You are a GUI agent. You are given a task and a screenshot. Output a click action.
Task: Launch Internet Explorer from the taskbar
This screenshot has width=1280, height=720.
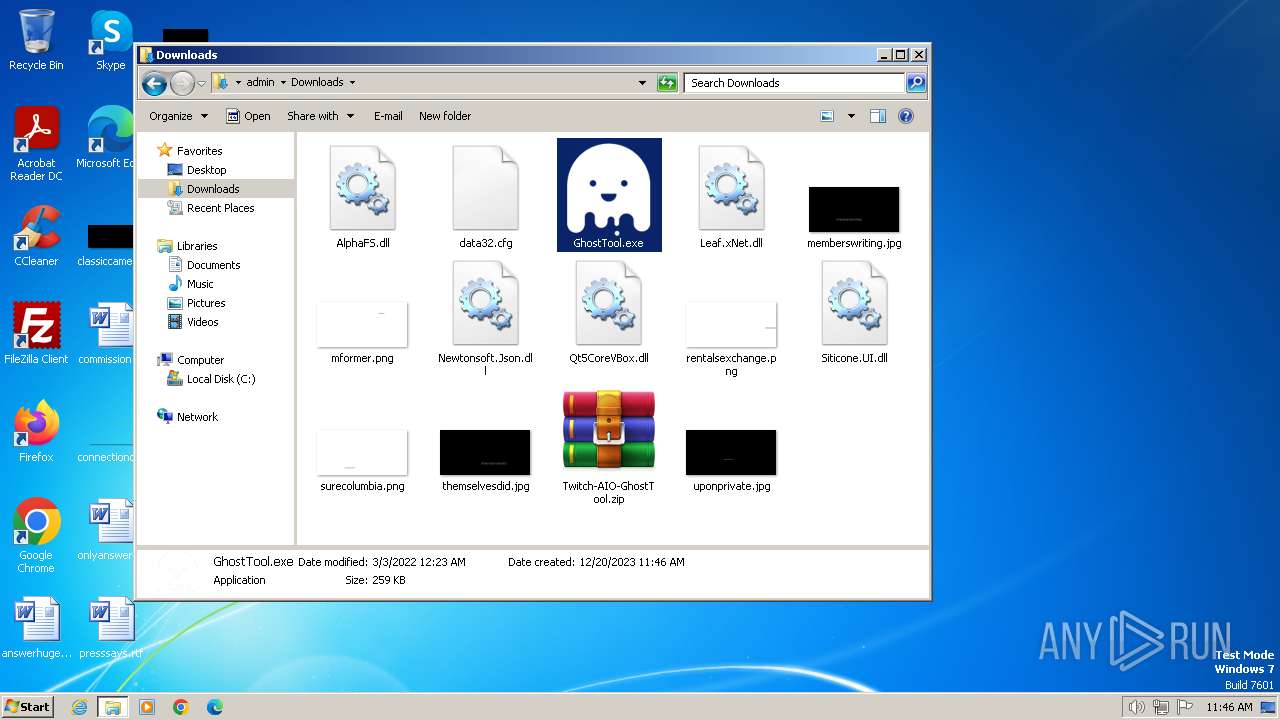click(x=80, y=707)
